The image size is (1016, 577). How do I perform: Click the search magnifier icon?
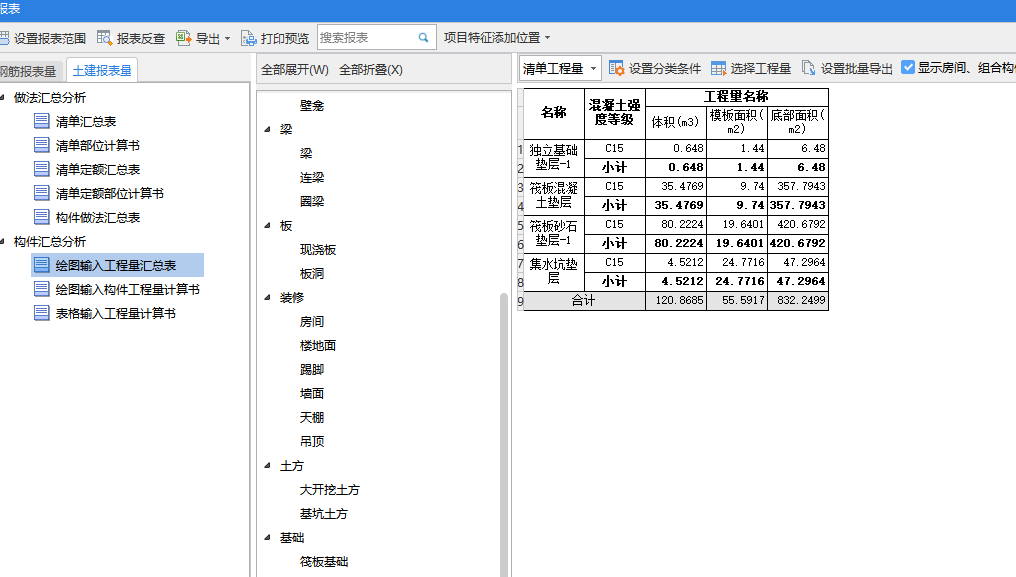coord(423,38)
